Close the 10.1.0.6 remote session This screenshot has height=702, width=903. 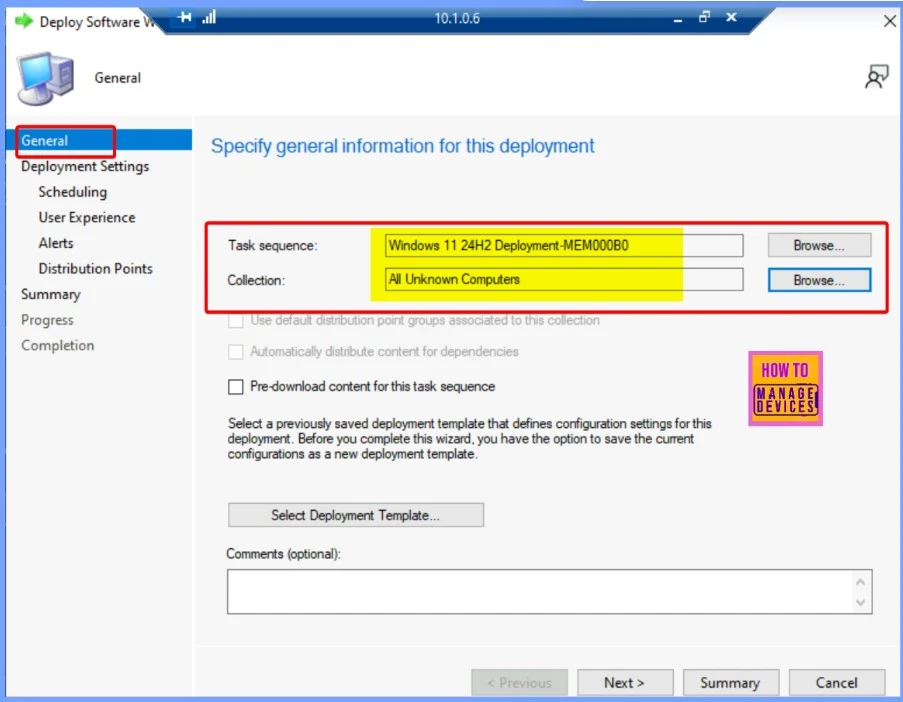731,17
